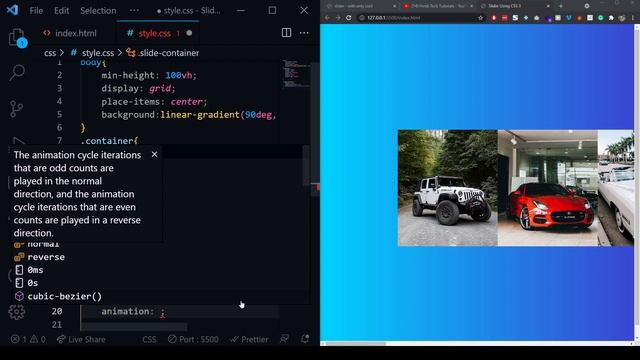Split the editor to the right
The image size is (640, 360).
(286, 33)
